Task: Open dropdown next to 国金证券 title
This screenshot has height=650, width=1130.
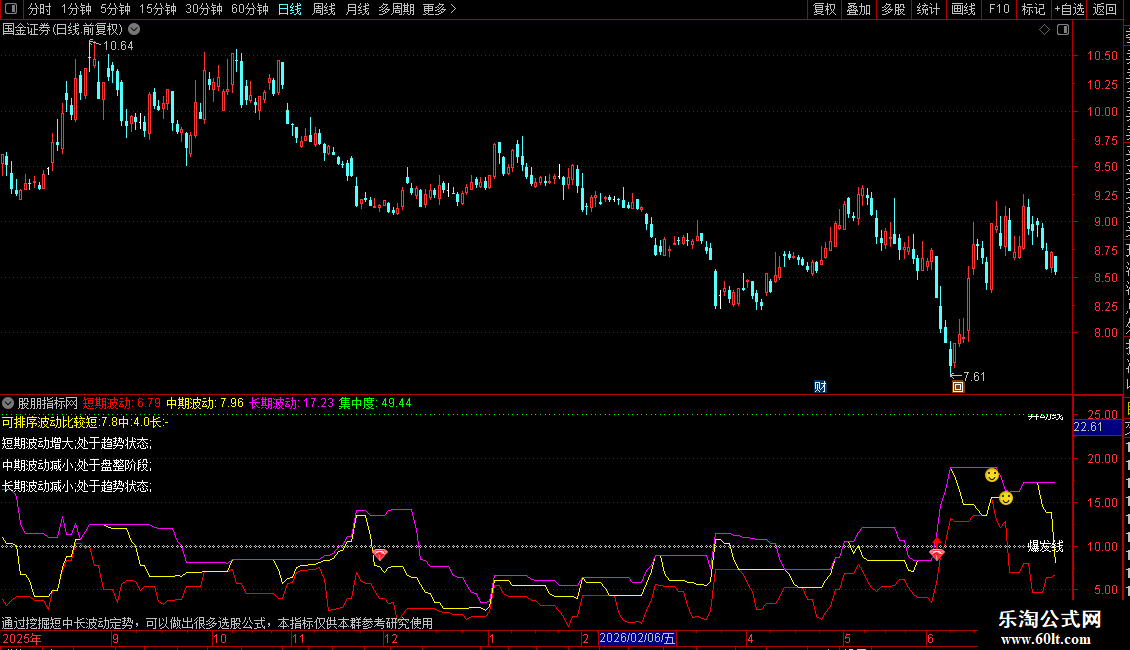Action: [134, 30]
